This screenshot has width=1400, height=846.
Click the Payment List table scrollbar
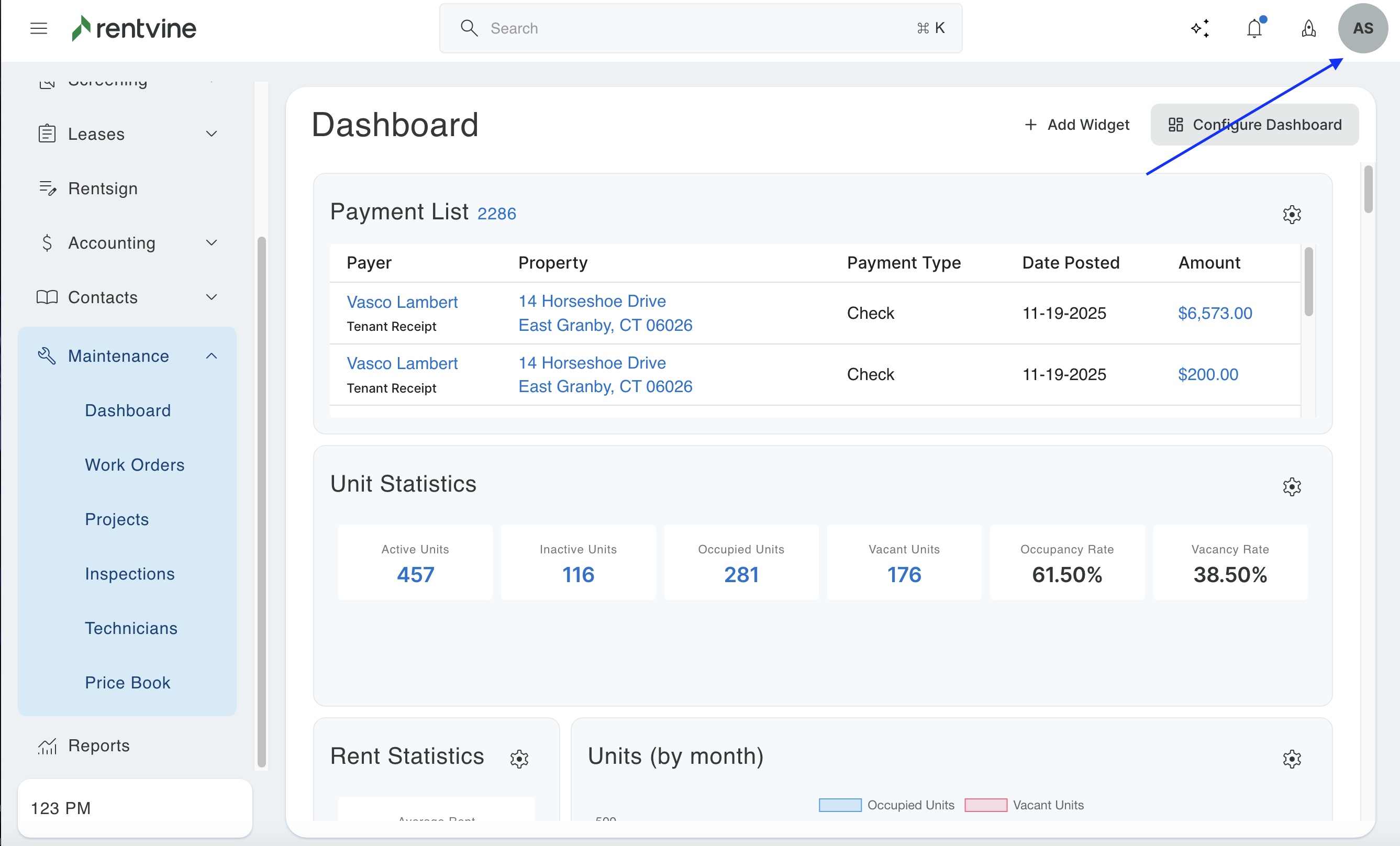pyautogui.click(x=1308, y=281)
